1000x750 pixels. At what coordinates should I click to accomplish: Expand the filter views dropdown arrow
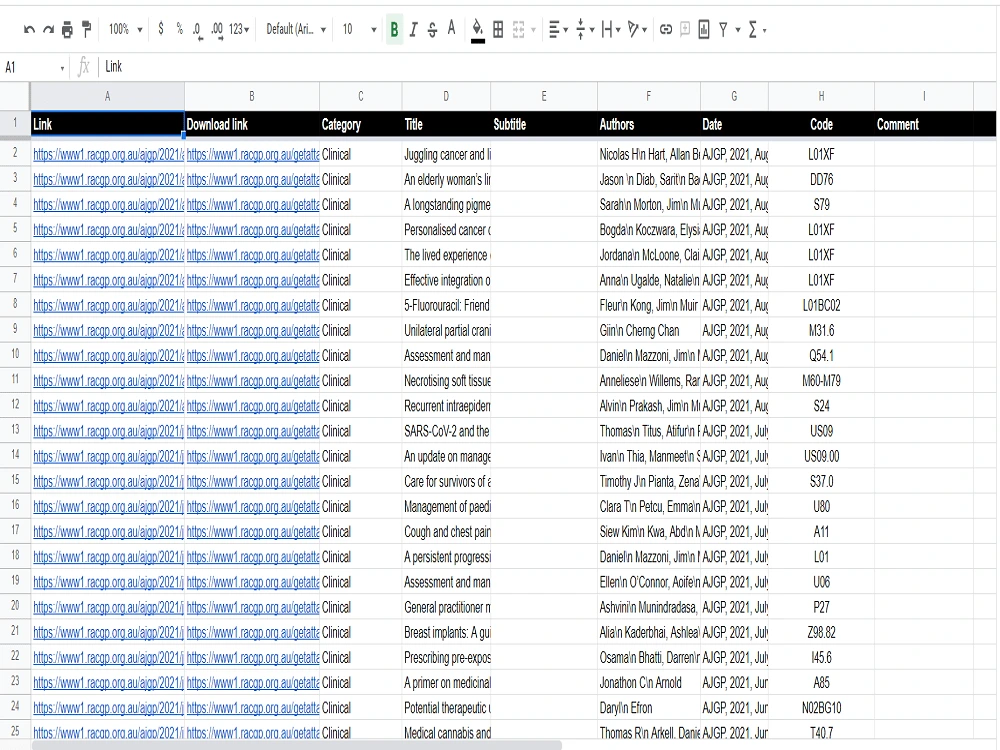pos(738,30)
